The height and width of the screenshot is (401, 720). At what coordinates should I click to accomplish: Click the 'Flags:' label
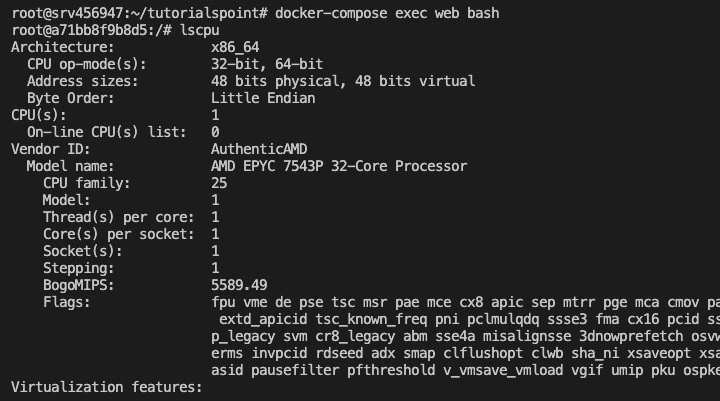pos(68,302)
